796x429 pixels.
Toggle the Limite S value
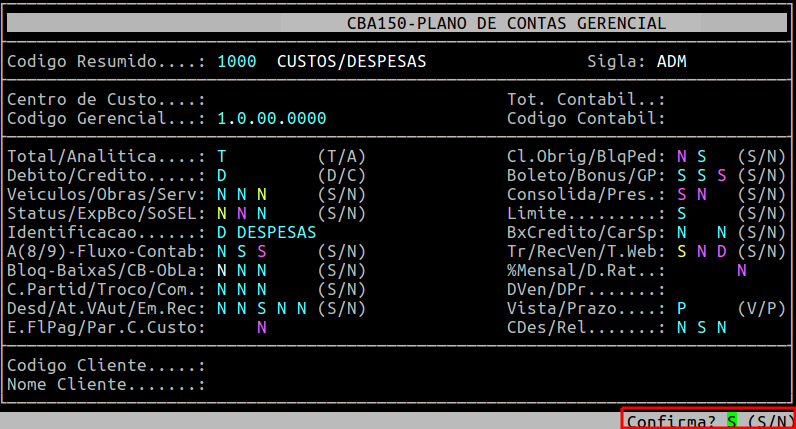point(681,213)
